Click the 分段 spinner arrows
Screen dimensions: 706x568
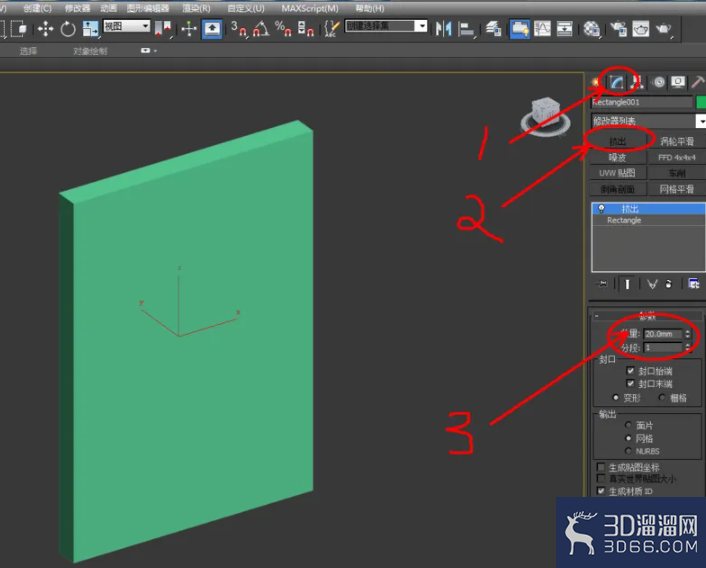click(x=688, y=347)
